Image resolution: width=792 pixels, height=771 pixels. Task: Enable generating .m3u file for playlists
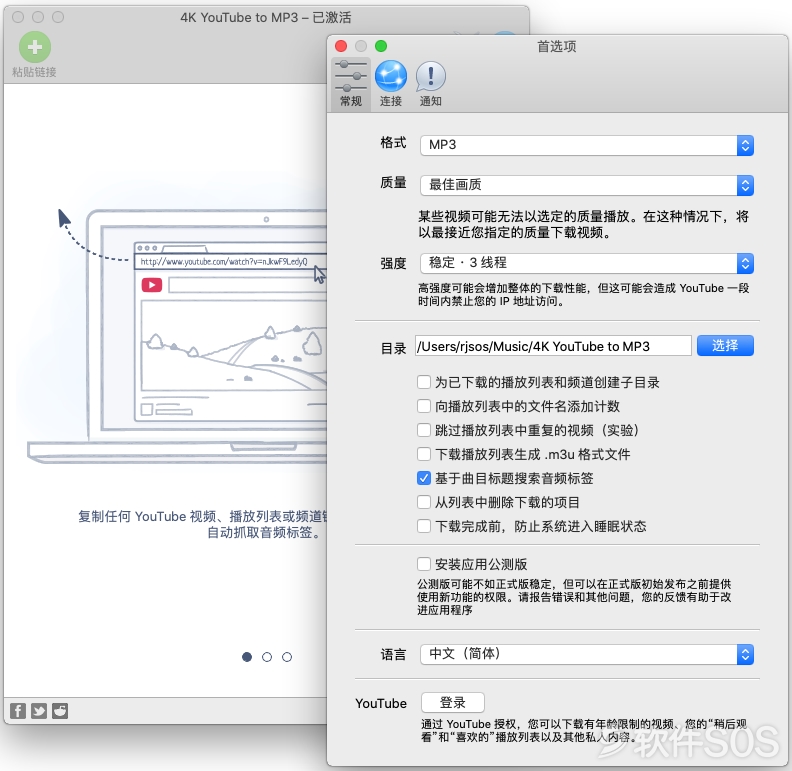pyautogui.click(x=424, y=454)
